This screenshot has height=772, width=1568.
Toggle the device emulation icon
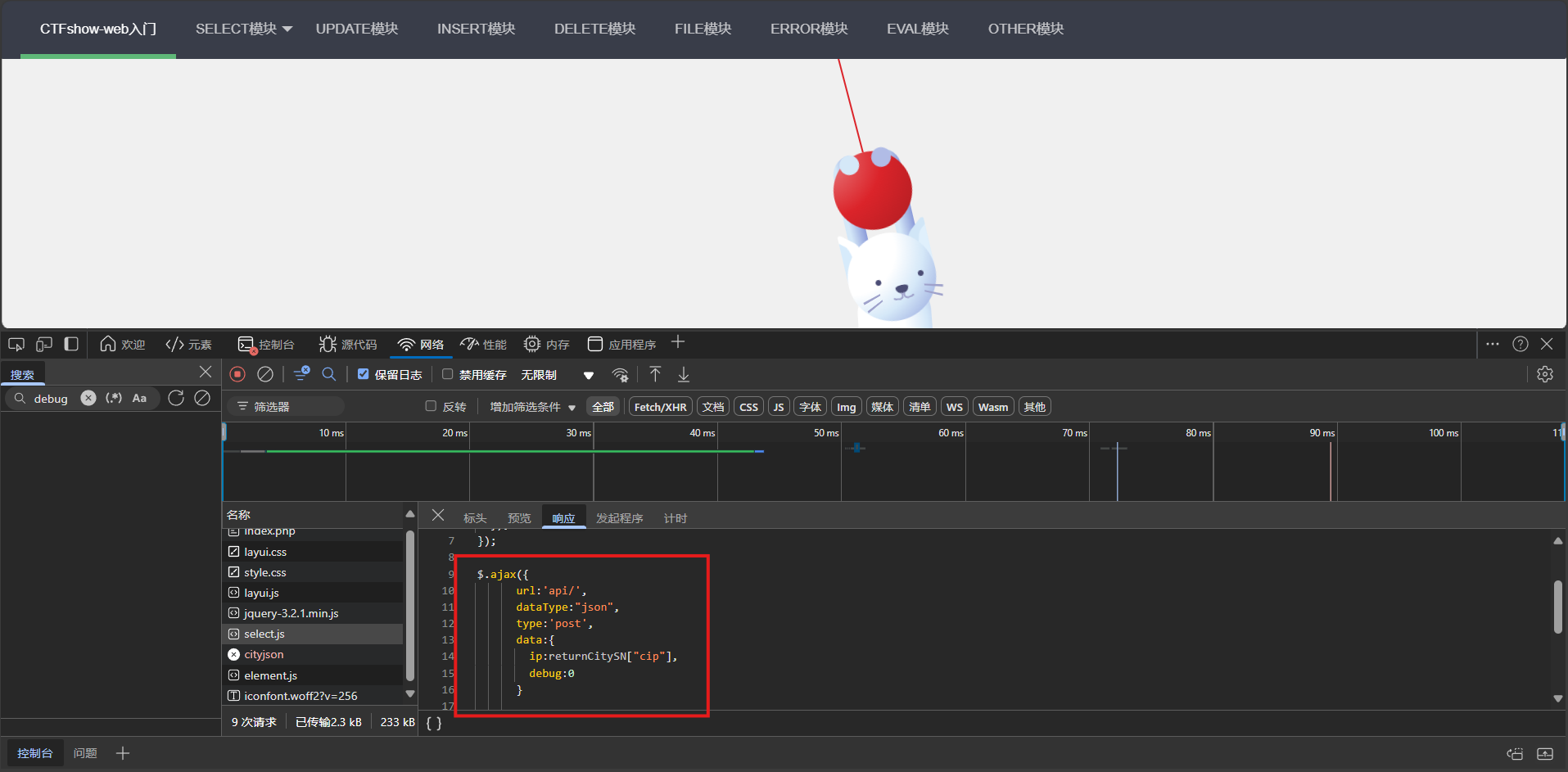point(44,345)
